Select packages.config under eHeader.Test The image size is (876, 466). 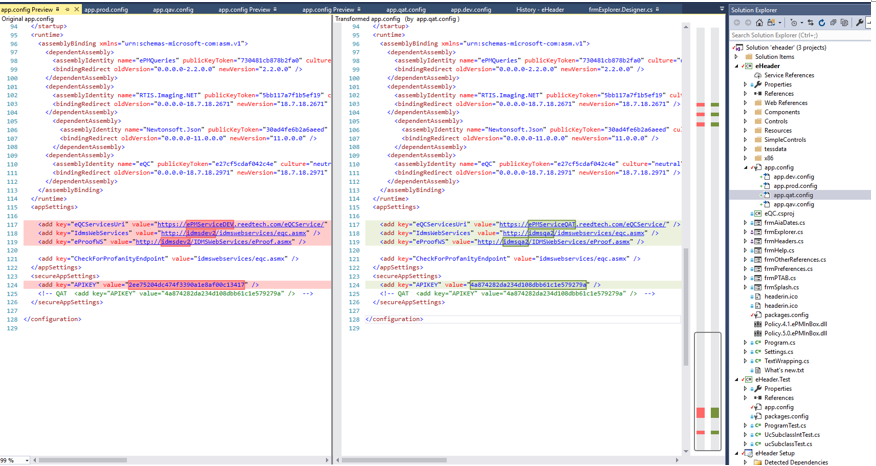coord(786,416)
